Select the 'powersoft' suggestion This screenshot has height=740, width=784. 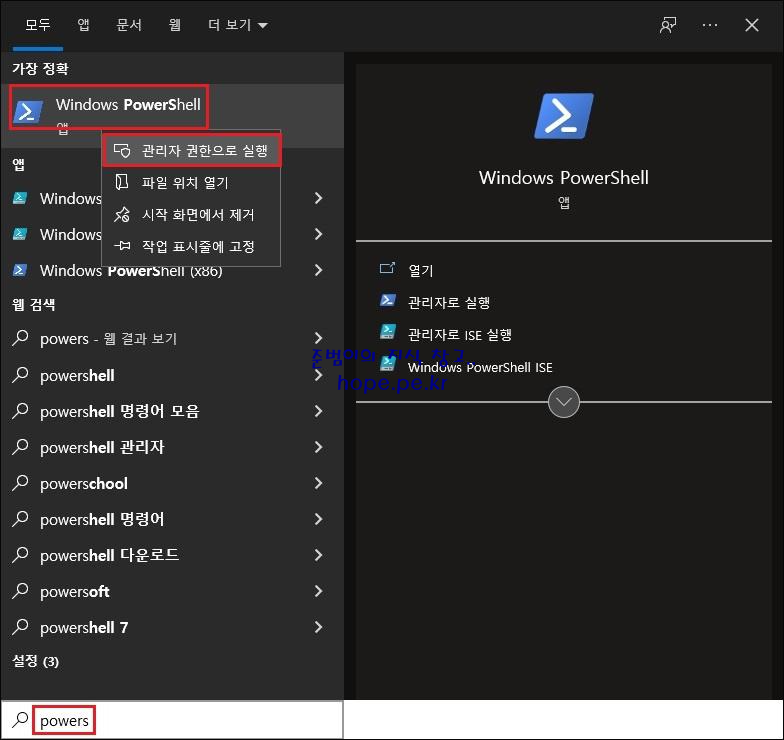click(172, 592)
